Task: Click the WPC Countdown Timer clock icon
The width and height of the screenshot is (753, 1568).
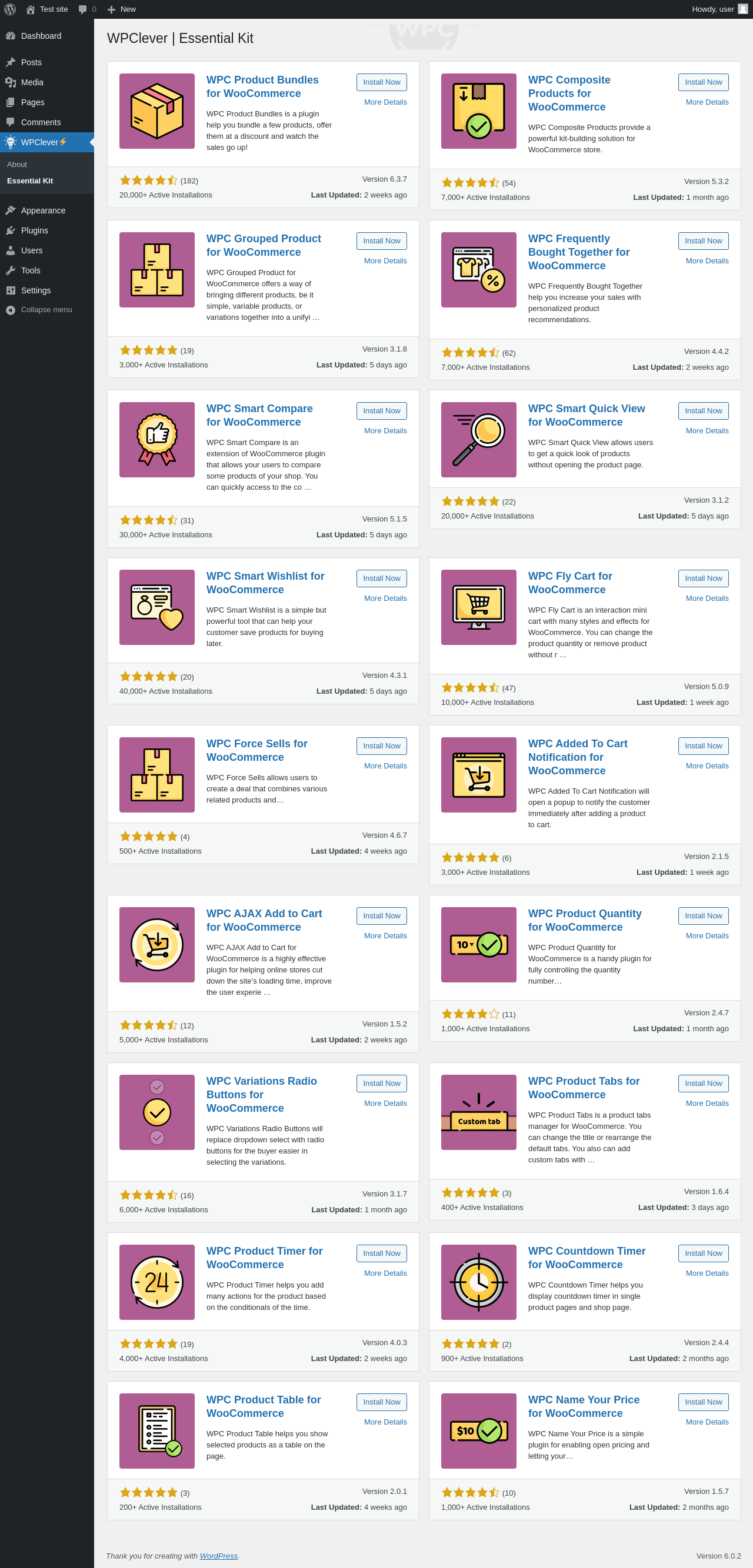Action: point(479,1282)
